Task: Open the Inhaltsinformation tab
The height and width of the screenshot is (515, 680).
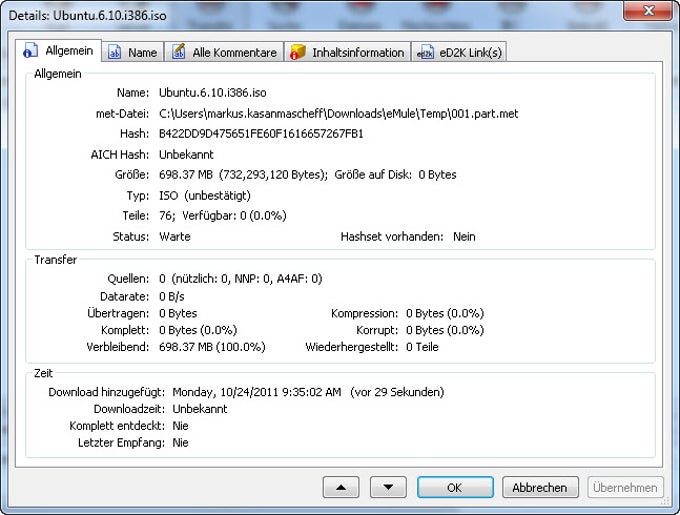Action: point(347,52)
